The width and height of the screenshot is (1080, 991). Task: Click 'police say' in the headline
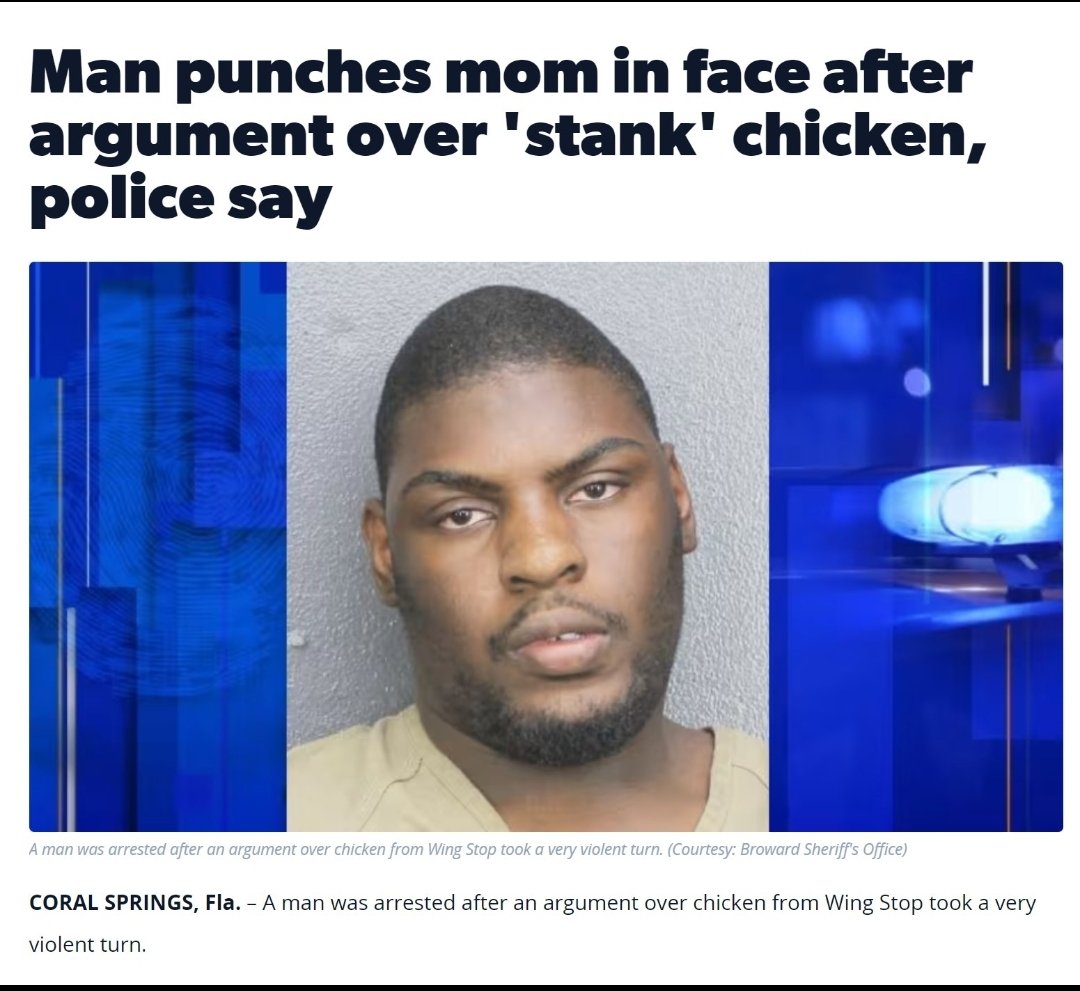pyautogui.click(x=180, y=200)
